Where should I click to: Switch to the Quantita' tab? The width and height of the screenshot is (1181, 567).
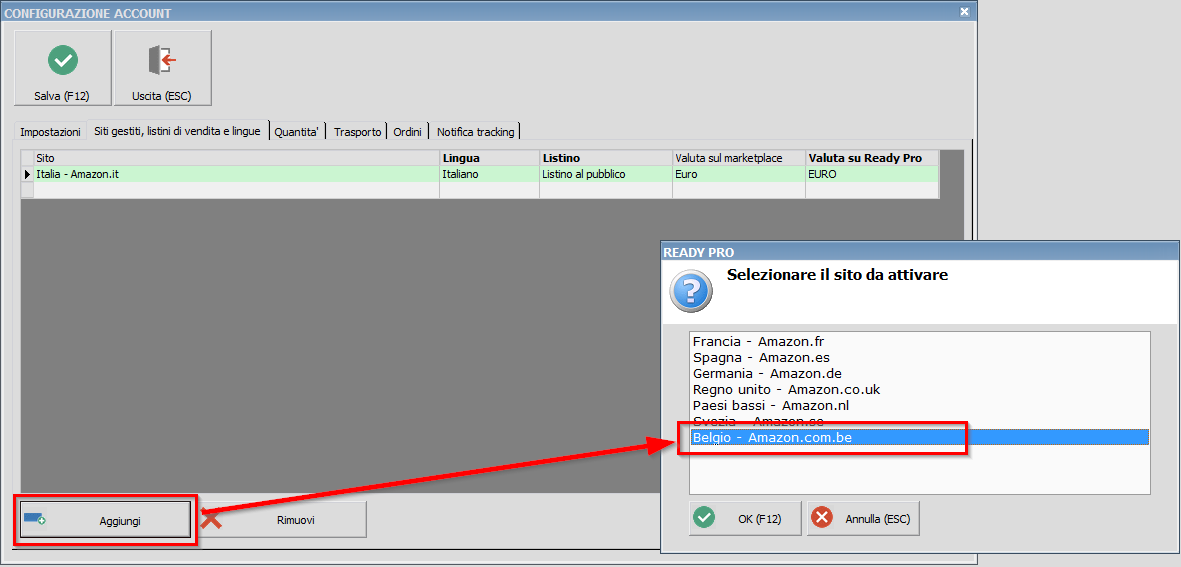(x=296, y=132)
